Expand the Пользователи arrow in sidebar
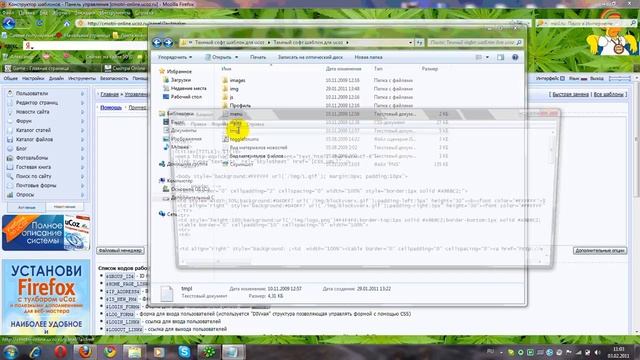The height and width of the screenshot is (360, 640). [82, 93]
